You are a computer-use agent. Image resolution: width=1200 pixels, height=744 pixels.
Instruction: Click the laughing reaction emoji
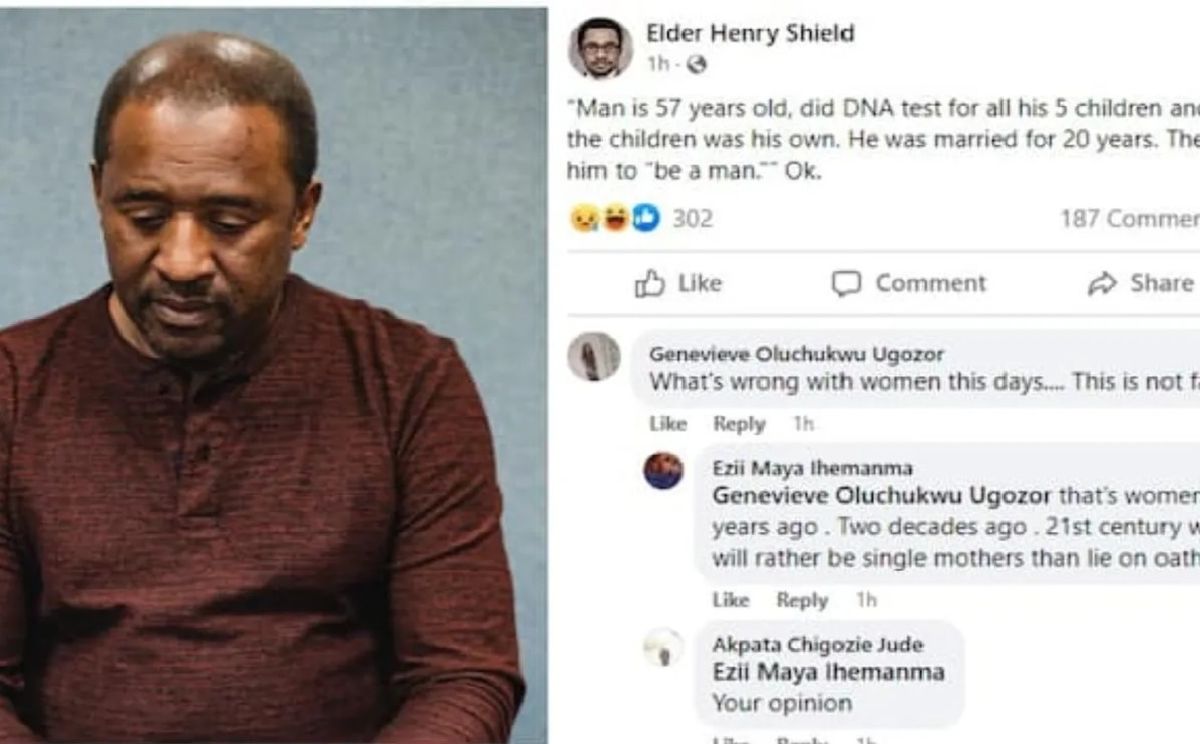(615, 218)
